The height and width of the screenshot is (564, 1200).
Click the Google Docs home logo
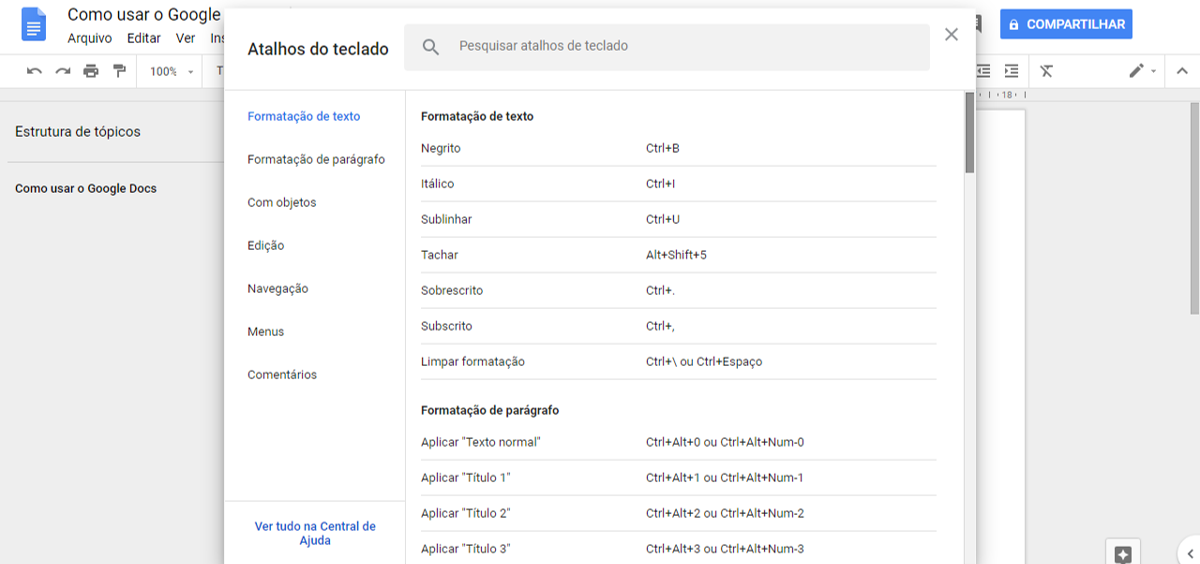[34, 25]
